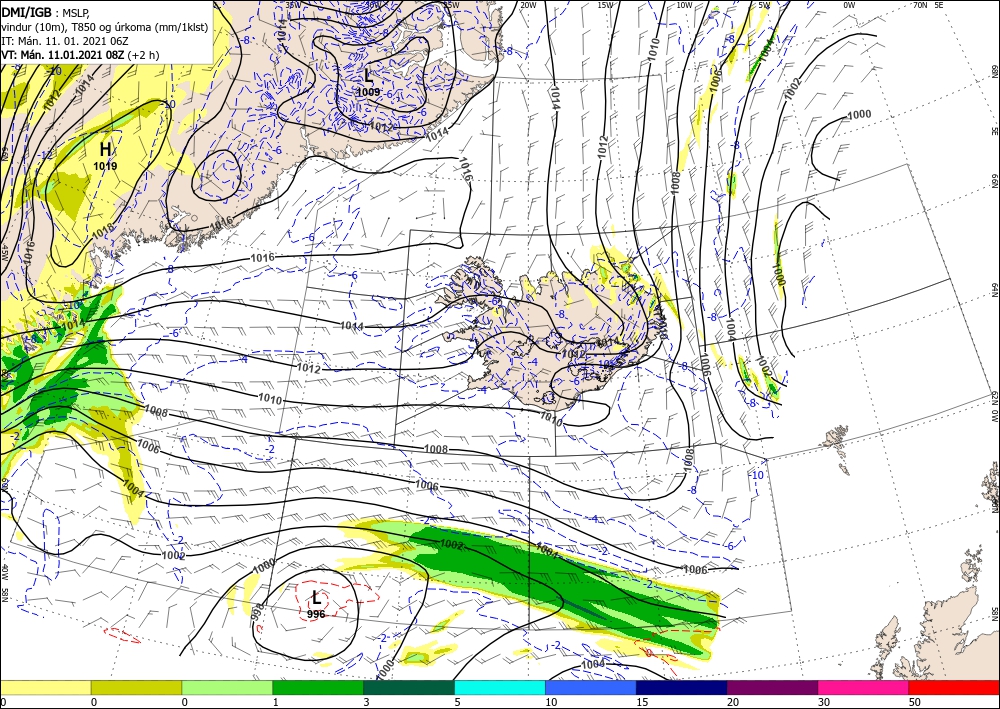Click the 1018 isobar label
Image resolution: width=1000 pixels, height=709 pixels.
(103, 231)
